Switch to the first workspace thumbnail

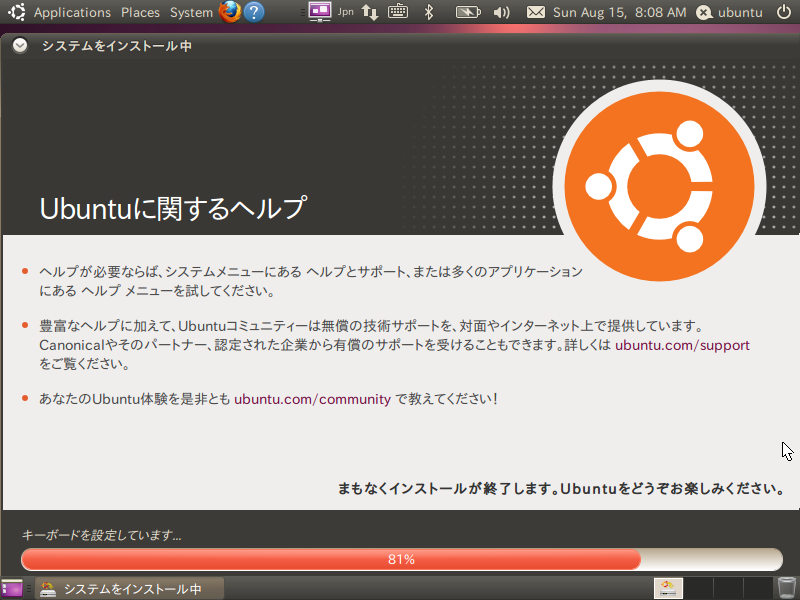coord(668,589)
